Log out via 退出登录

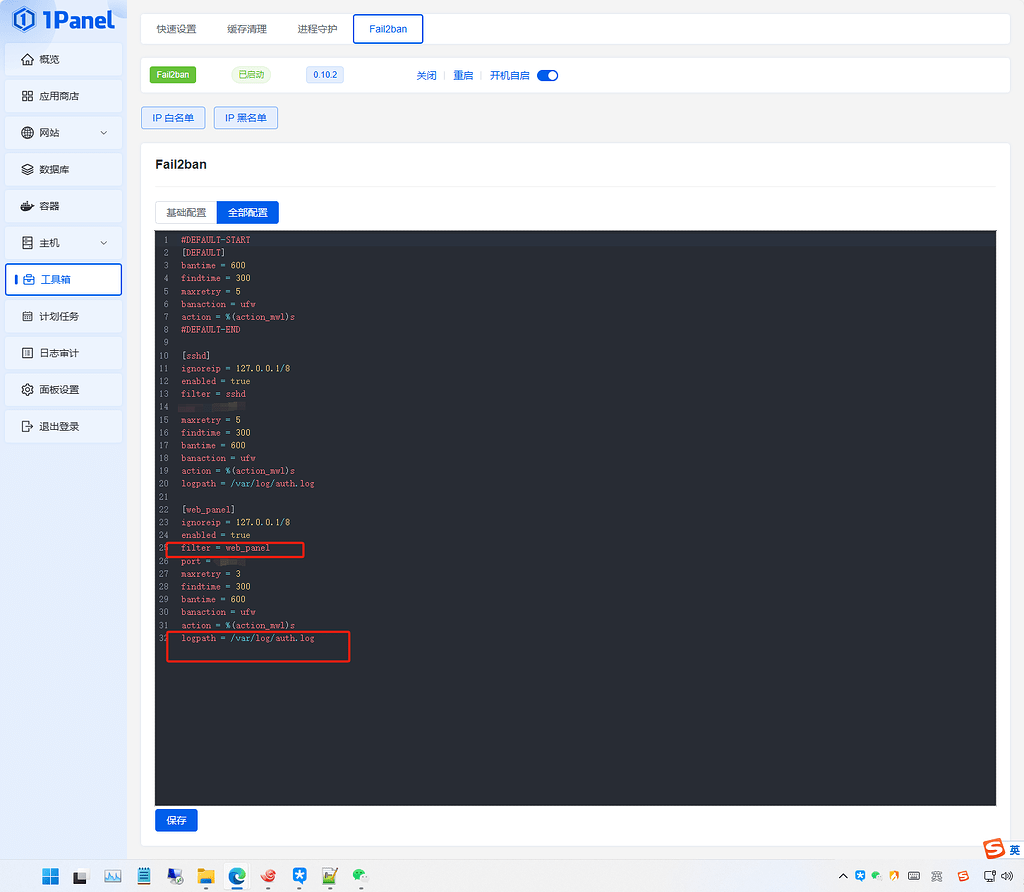click(63, 426)
